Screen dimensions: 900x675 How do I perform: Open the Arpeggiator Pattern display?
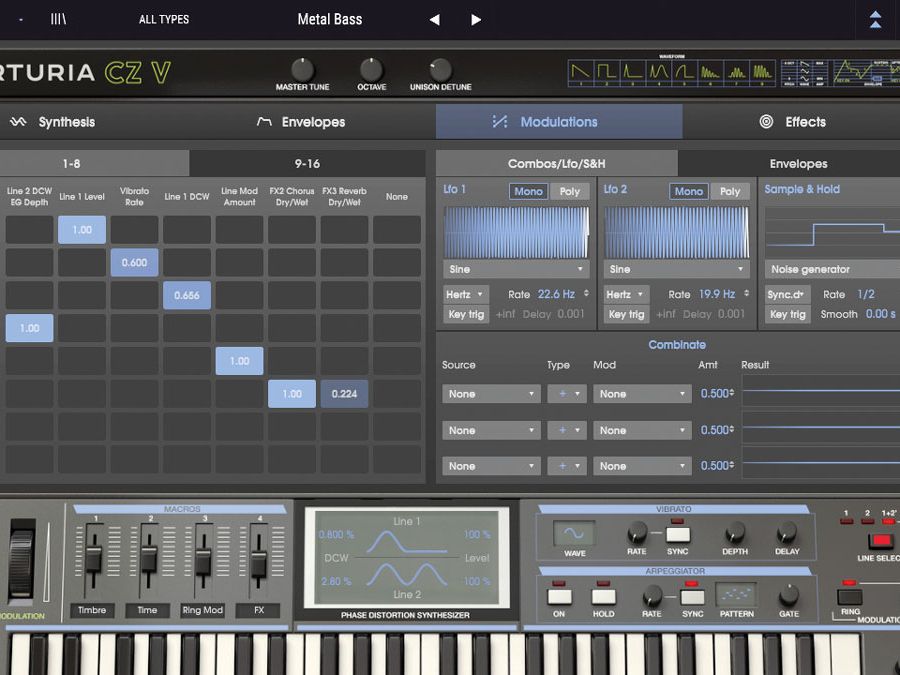pyautogui.click(x=736, y=595)
